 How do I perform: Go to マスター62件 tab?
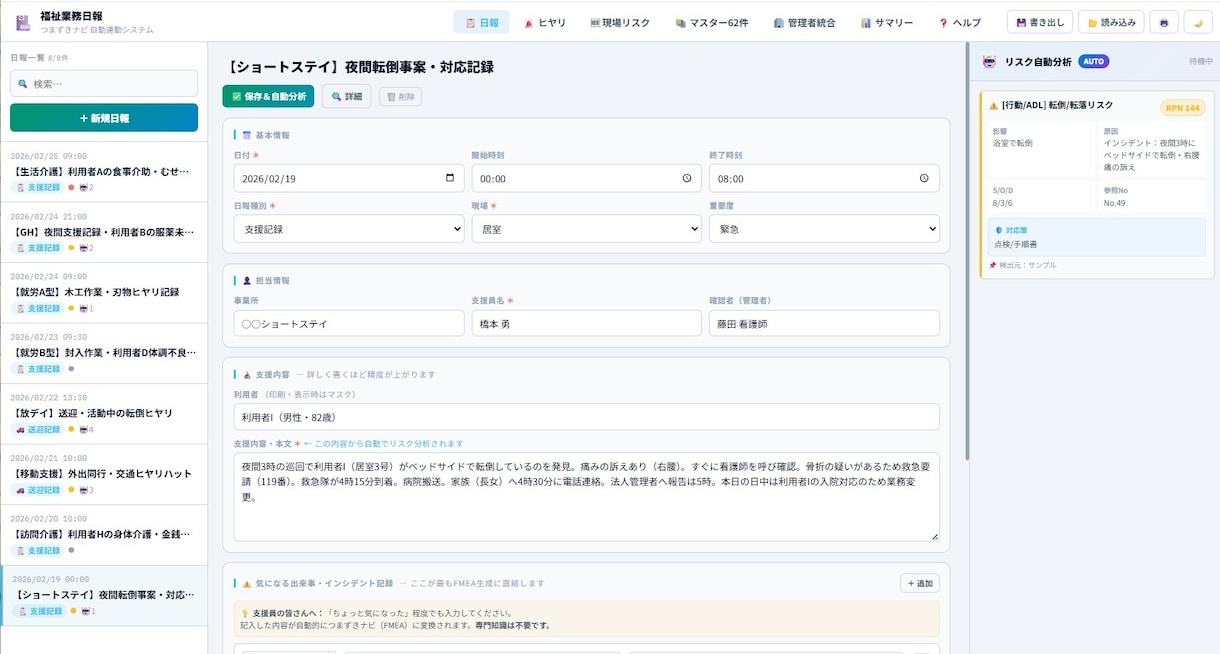pyautogui.click(x=711, y=22)
